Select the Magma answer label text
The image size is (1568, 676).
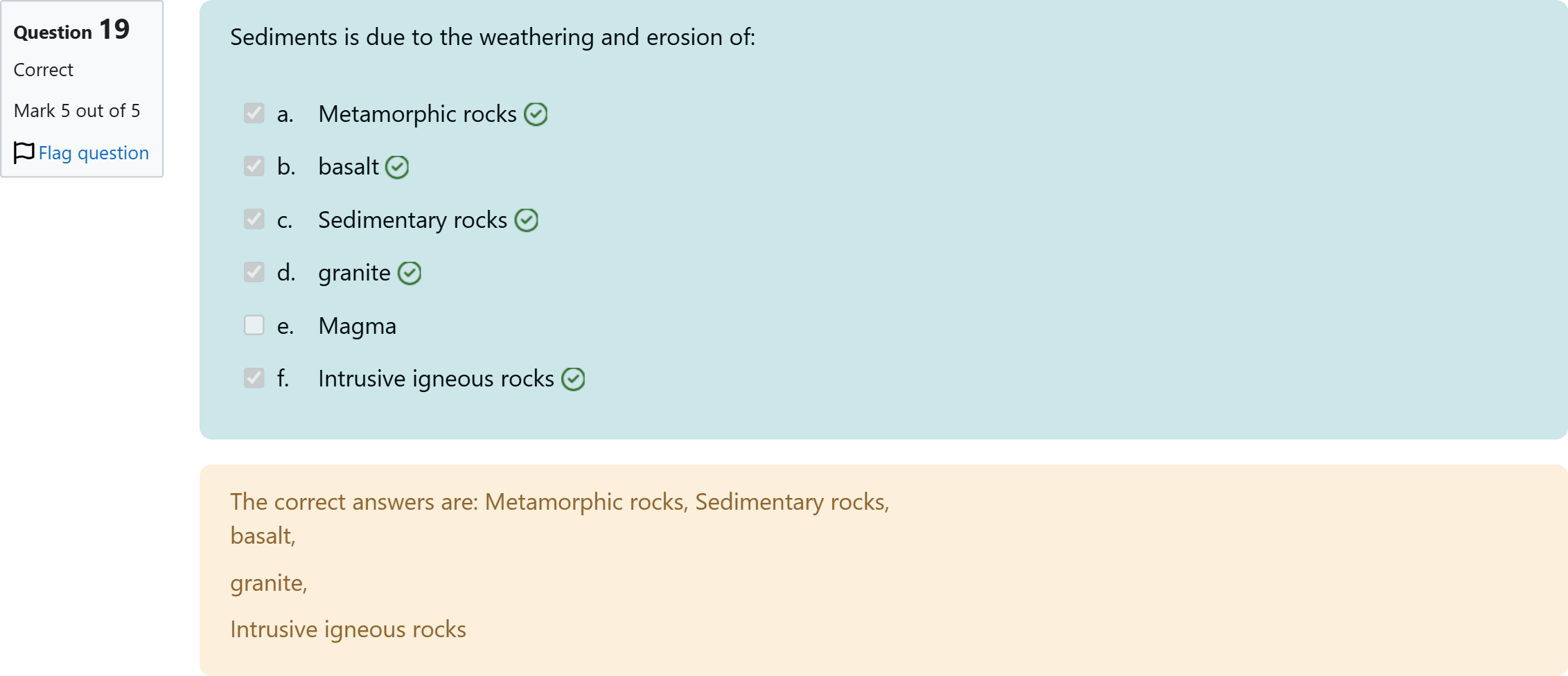(358, 326)
